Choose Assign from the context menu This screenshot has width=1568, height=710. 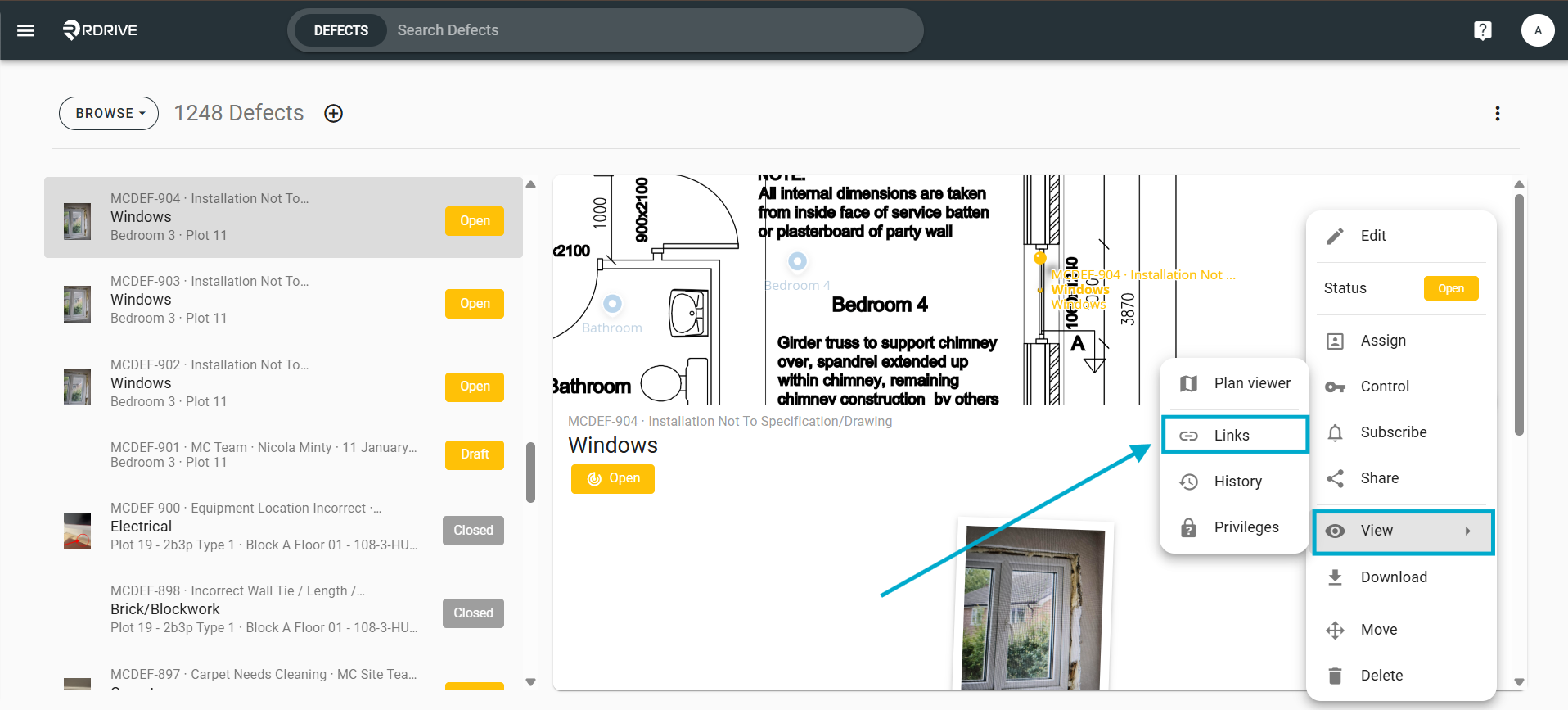tap(1401, 341)
